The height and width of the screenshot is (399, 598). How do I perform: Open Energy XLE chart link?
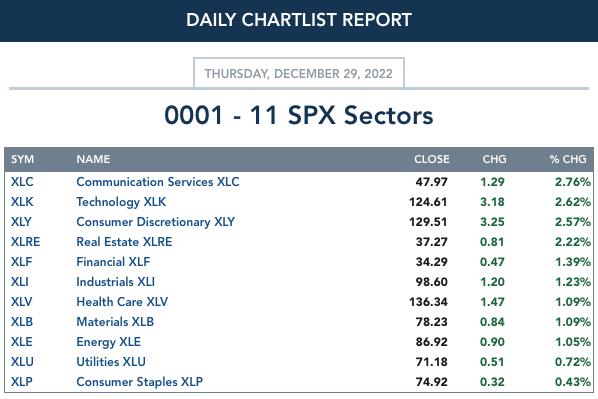point(109,342)
